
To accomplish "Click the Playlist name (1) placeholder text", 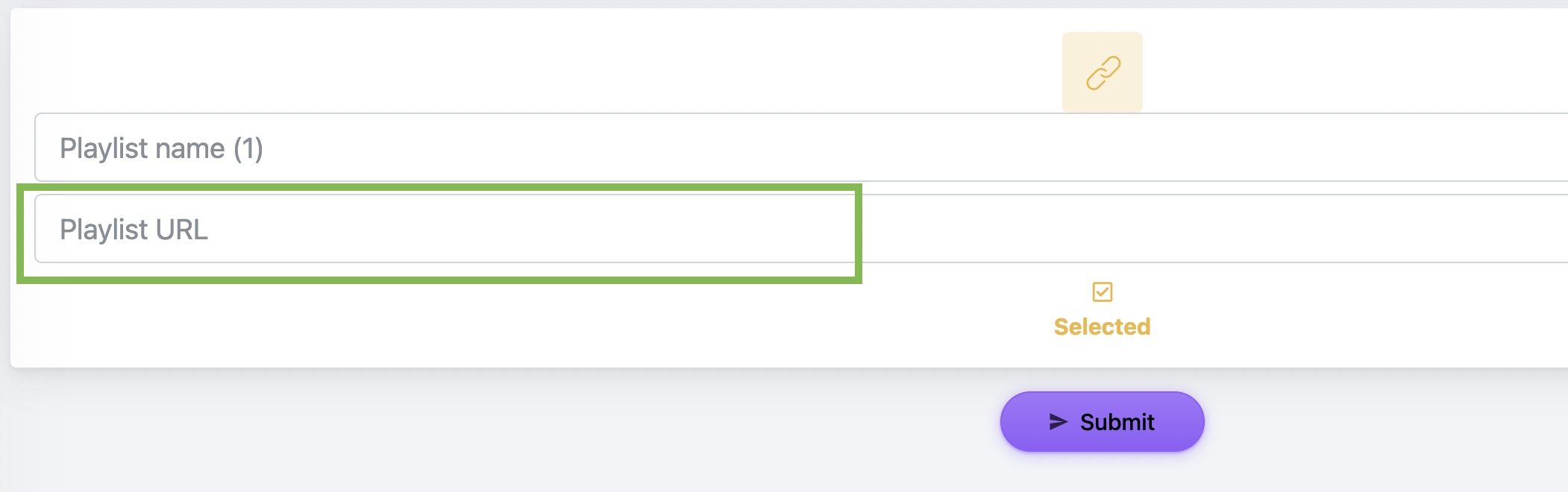I will 161,148.
